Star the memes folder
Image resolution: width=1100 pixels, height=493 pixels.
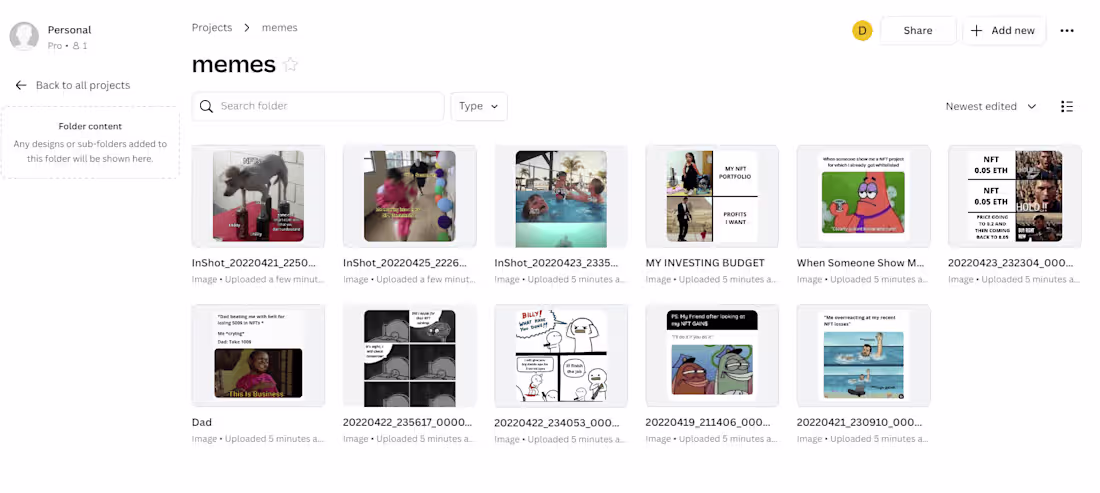pyautogui.click(x=290, y=65)
